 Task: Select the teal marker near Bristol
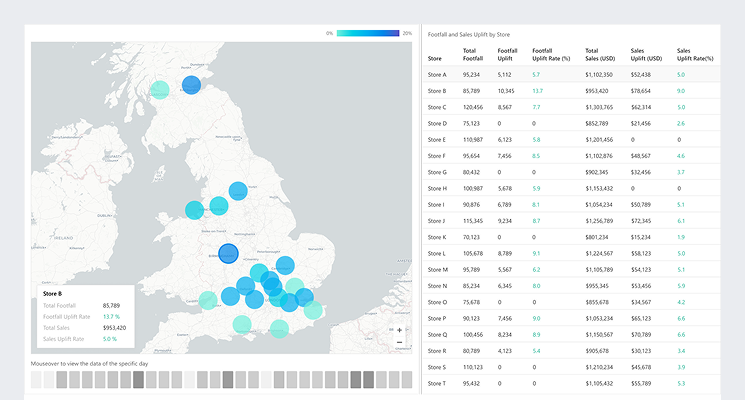click(x=207, y=300)
